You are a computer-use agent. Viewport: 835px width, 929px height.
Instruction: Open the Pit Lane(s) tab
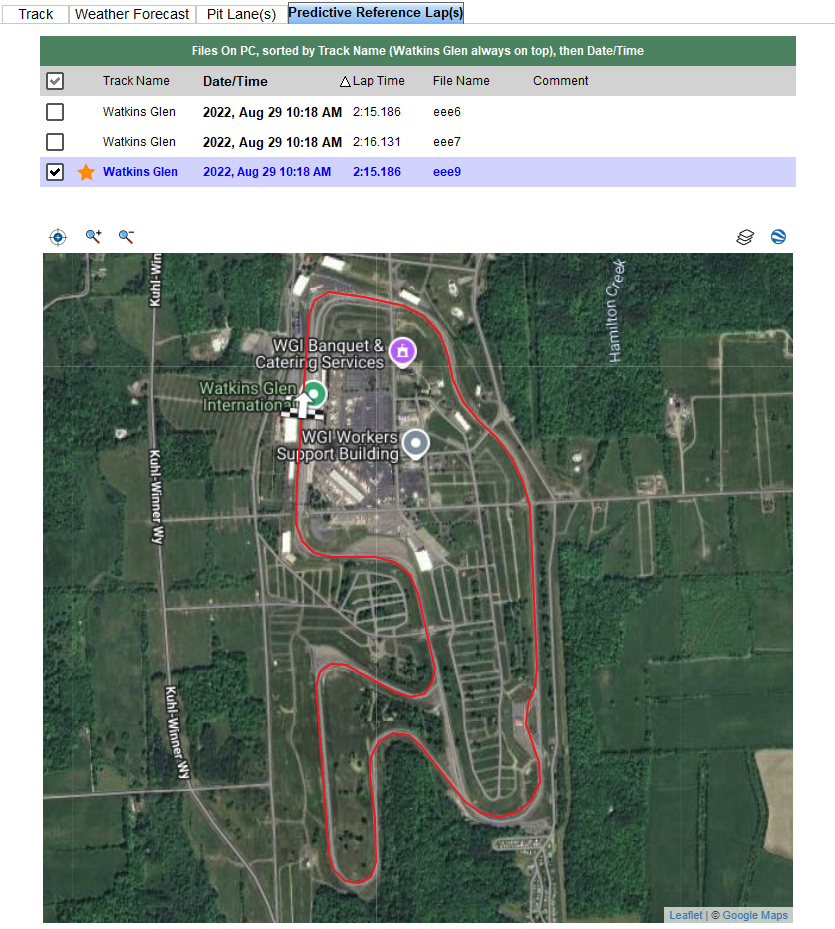click(x=241, y=14)
